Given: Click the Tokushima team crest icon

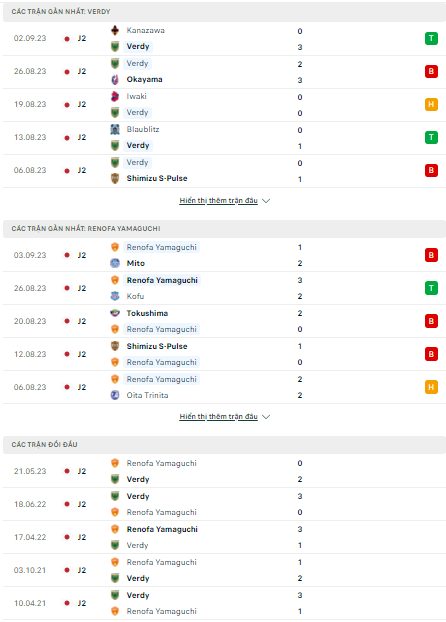Looking at the screenshot, I should coord(115,313).
